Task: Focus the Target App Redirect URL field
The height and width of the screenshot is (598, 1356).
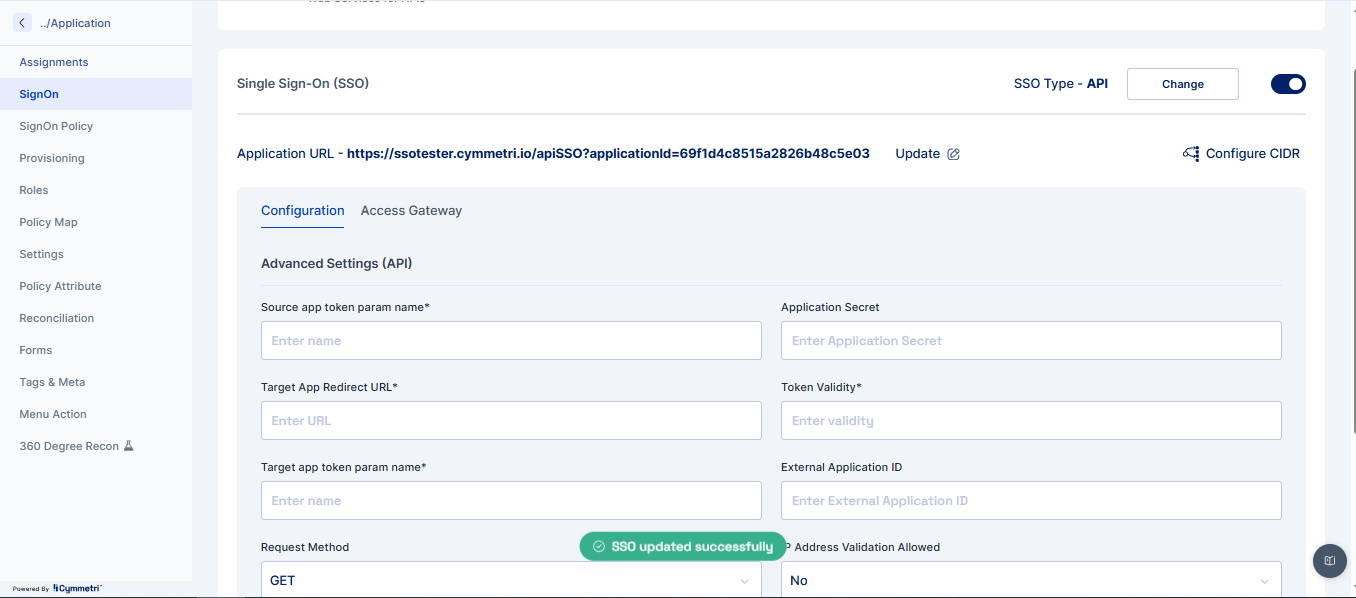Action: (511, 420)
